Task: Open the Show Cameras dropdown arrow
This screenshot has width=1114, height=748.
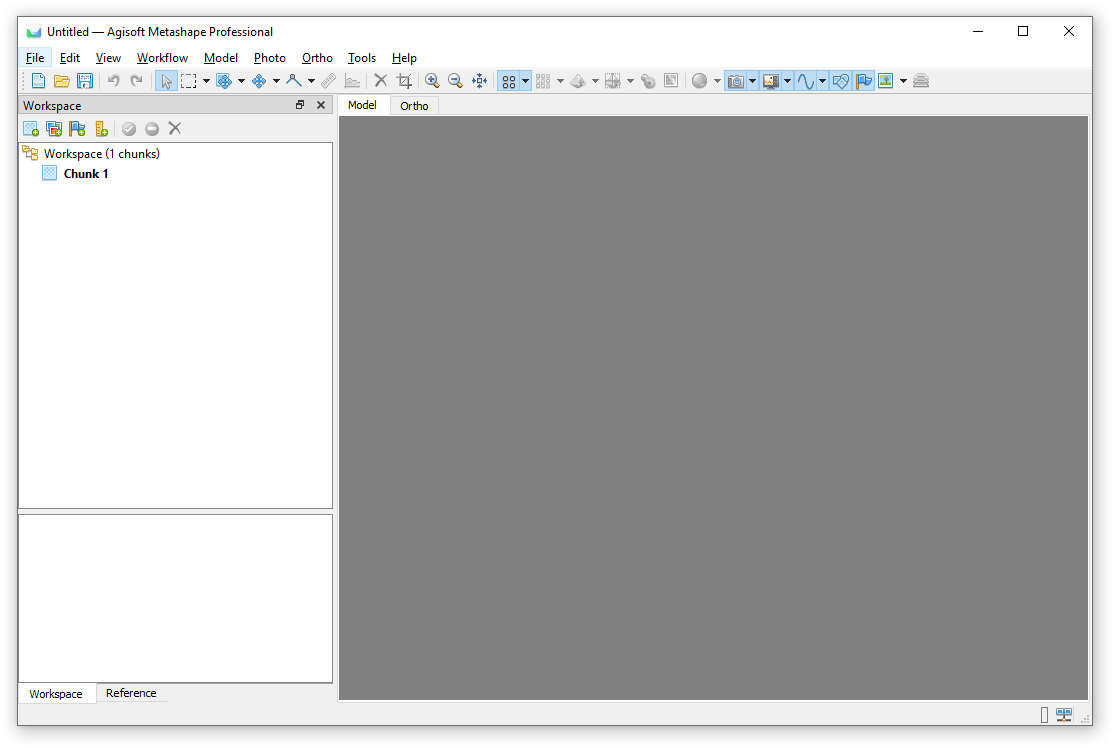Action: [x=752, y=81]
